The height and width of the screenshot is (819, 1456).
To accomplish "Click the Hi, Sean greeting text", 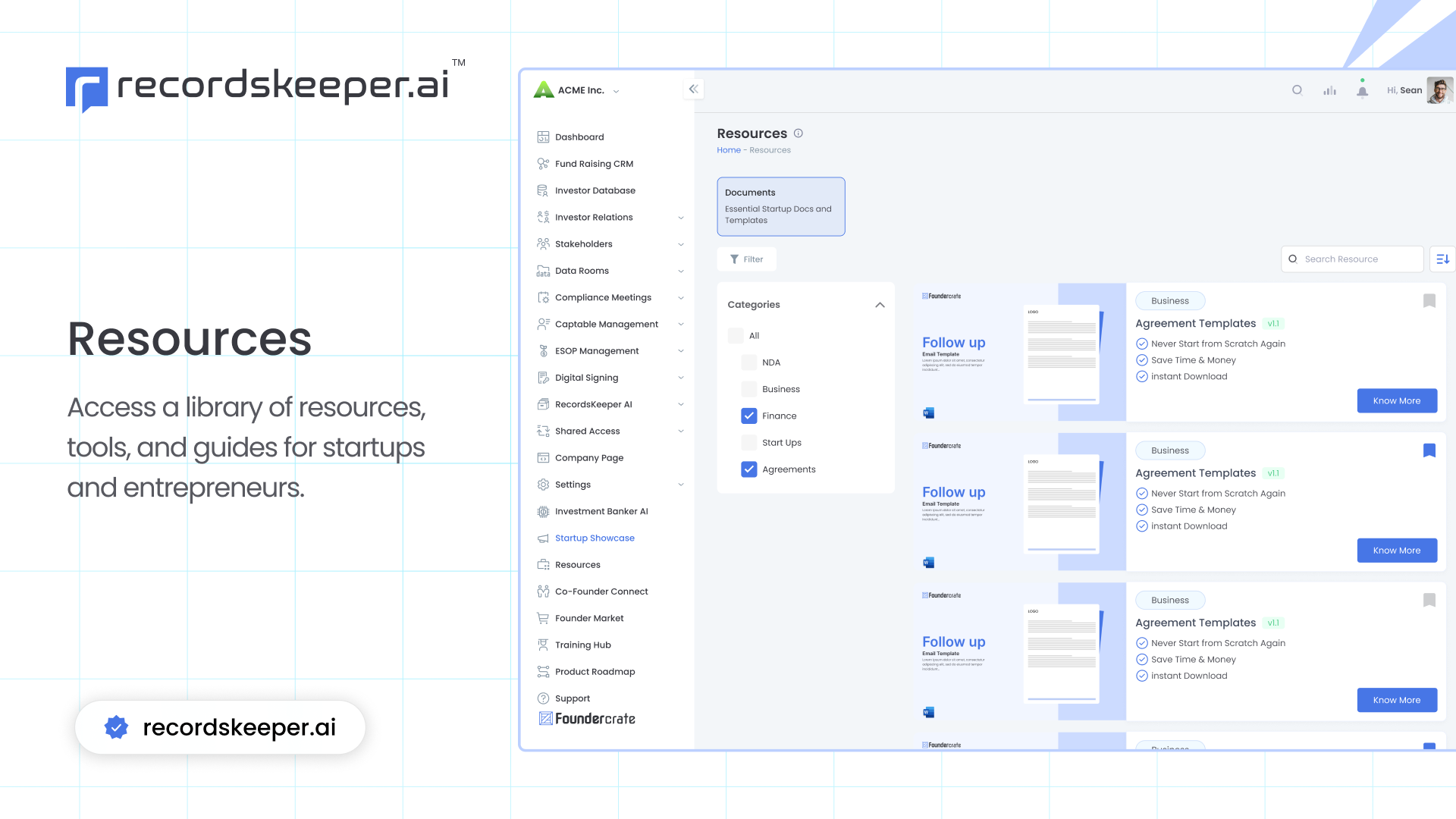I will click(1404, 90).
